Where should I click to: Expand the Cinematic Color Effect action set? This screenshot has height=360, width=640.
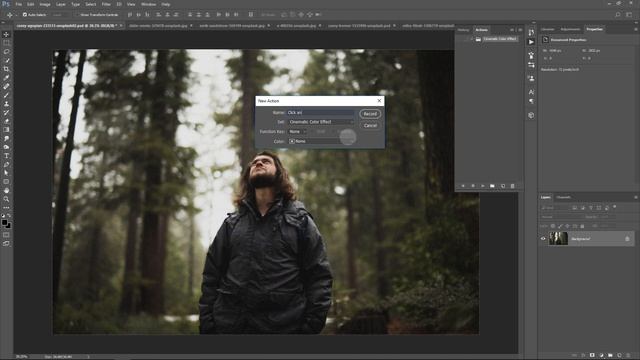[471, 39]
